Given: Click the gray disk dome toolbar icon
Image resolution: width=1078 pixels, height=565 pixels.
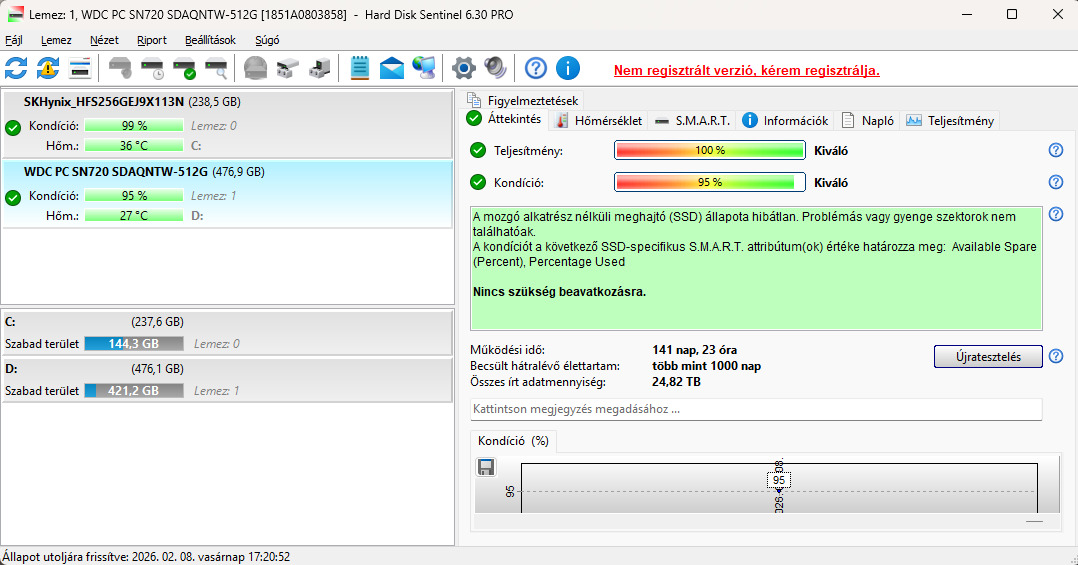Looking at the screenshot, I should [x=255, y=68].
